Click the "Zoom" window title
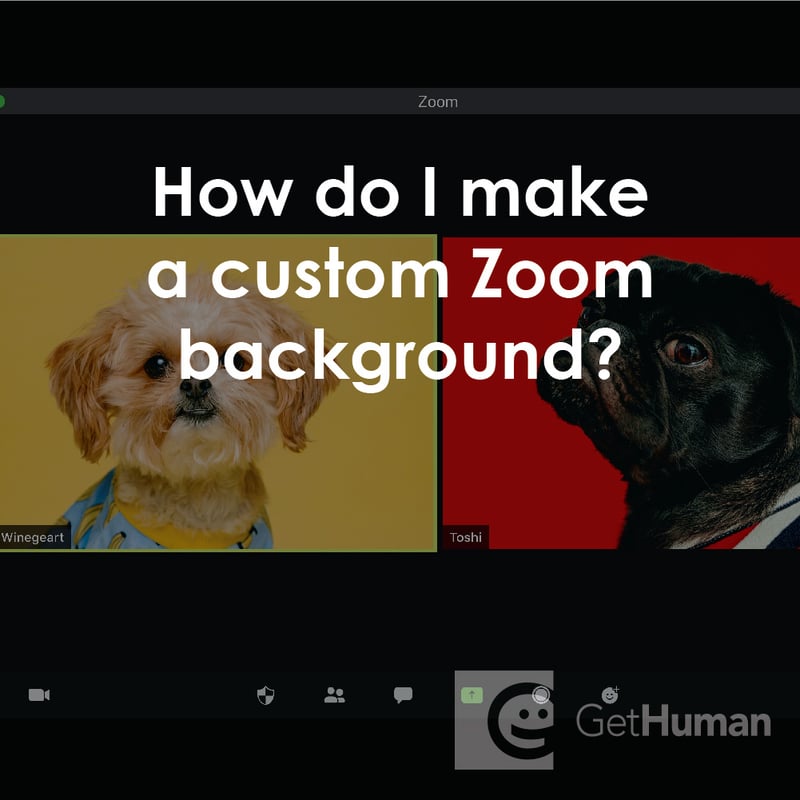The width and height of the screenshot is (800, 800). pyautogui.click(x=438, y=102)
